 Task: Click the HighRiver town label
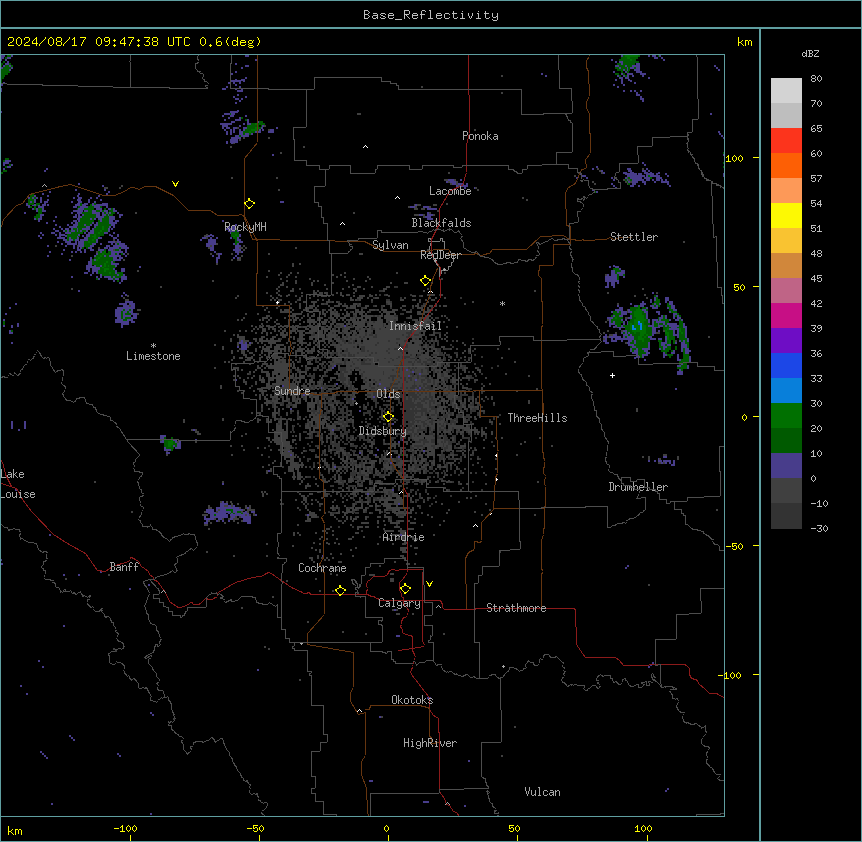coord(430,743)
